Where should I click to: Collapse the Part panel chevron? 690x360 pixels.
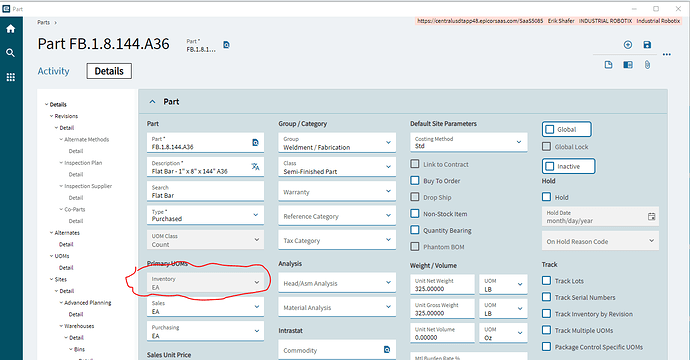(152, 102)
